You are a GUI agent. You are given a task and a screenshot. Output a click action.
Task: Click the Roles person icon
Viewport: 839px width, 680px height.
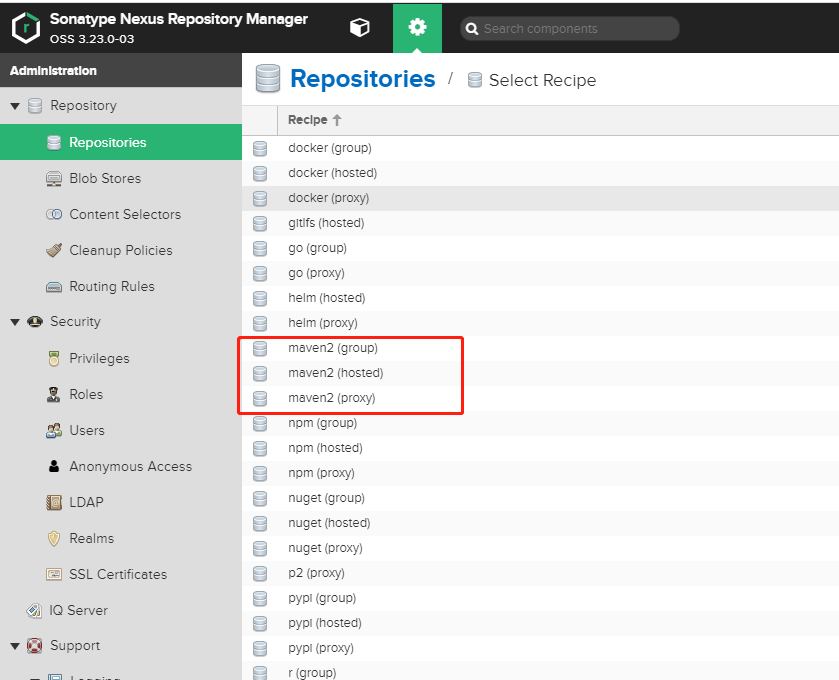[x=54, y=394]
